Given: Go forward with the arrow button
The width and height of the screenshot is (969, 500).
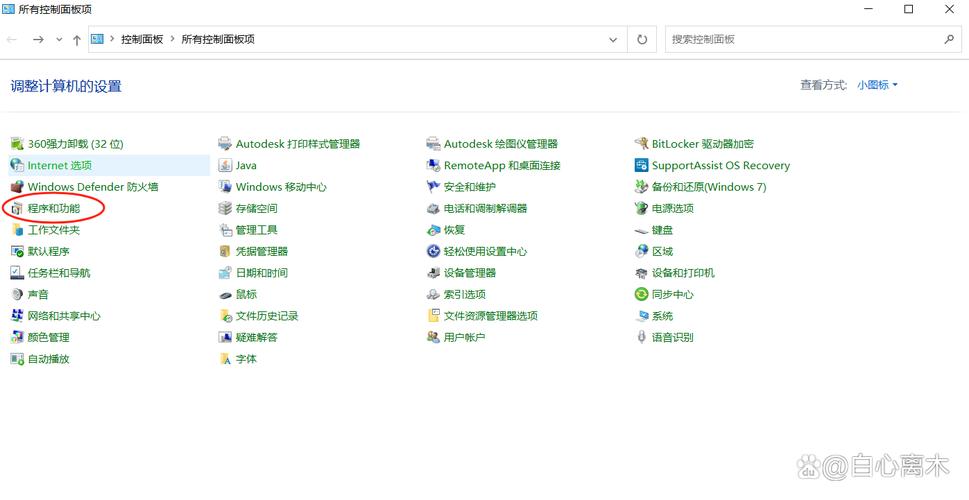Looking at the screenshot, I should tap(38, 40).
